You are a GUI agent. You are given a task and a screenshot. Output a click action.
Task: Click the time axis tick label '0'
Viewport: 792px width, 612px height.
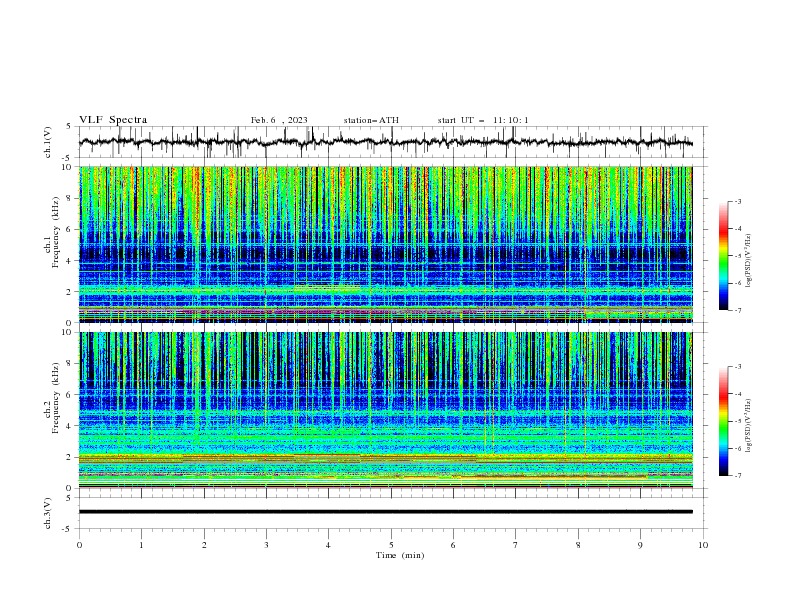pyautogui.click(x=79, y=545)
